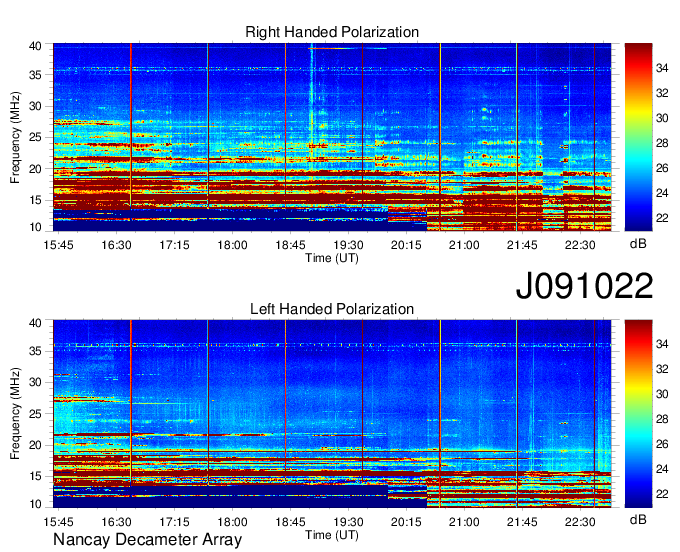Click 35 MHz tick on Left Handed plot
Viewport: 680px width, 552px height.
[35, 351]
